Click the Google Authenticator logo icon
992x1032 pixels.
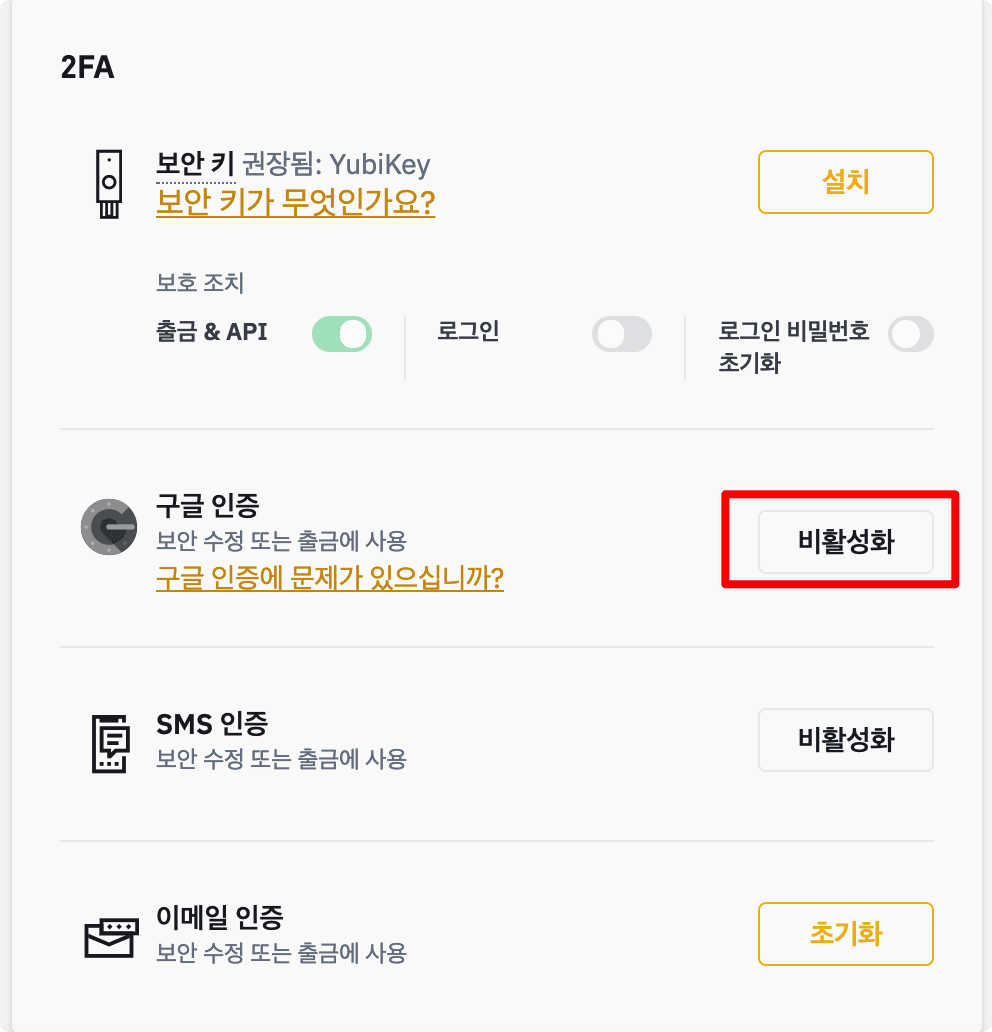109,527
